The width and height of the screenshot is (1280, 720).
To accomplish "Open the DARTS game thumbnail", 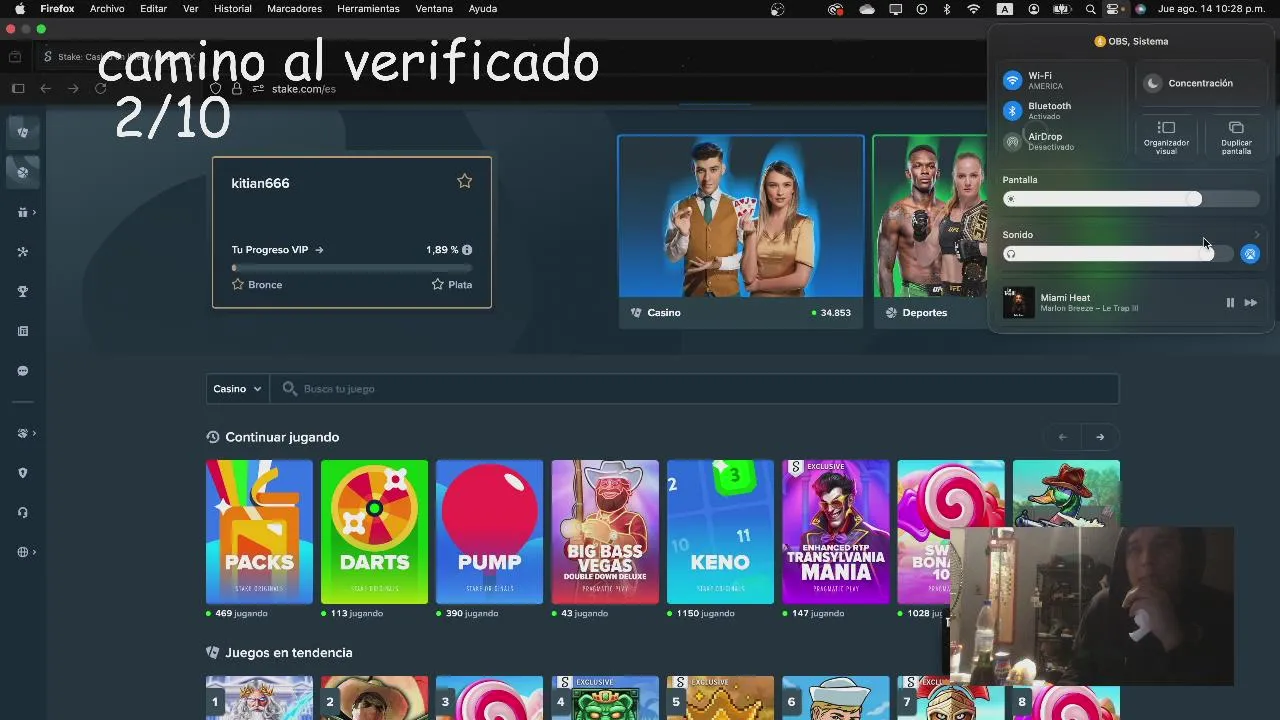I will tap(374, 532).
